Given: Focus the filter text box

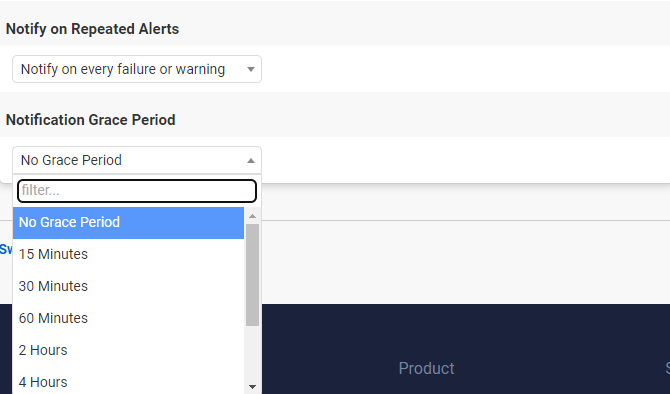Looking at the screenshot, I should pyautogui.click(x=137, y=191).
